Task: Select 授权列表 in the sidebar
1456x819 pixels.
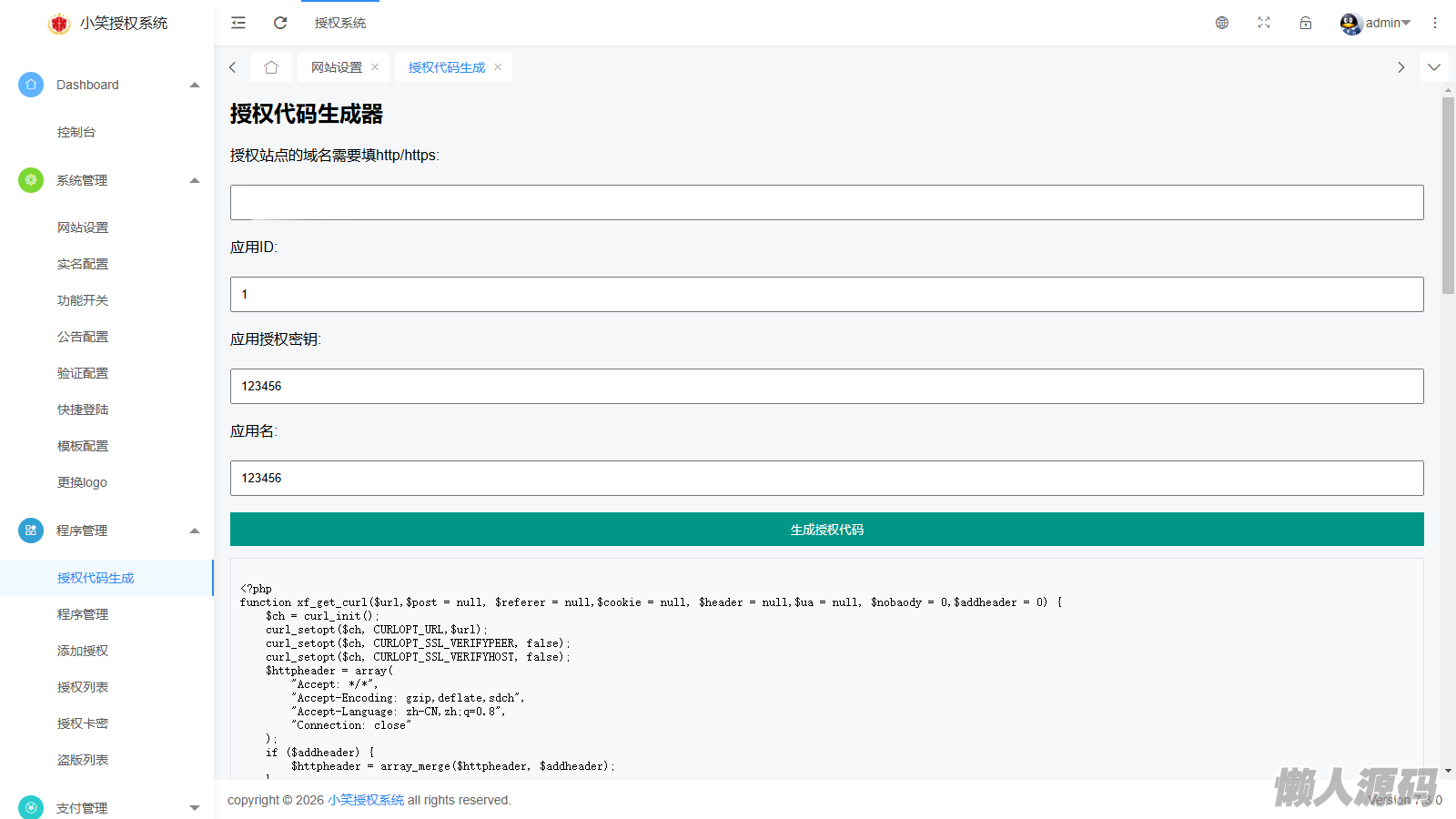Action: click(83, 687)
